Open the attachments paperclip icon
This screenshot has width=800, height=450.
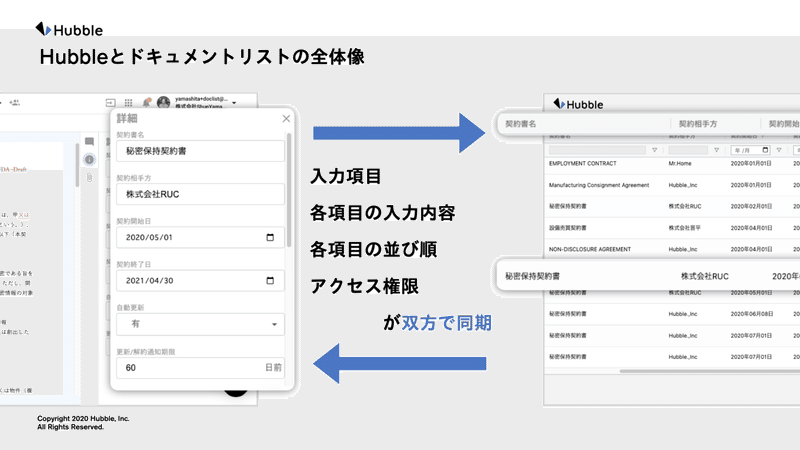(89, 178)
